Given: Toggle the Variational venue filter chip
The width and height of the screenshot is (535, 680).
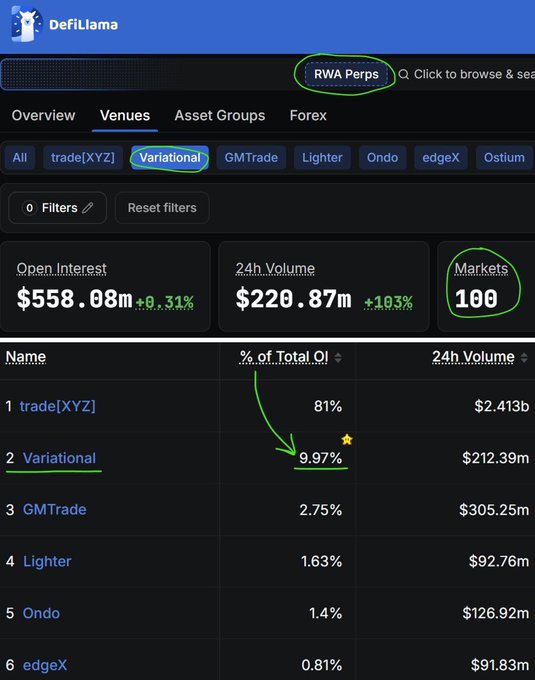Looking at the screenshot, I should pos(170,157).
